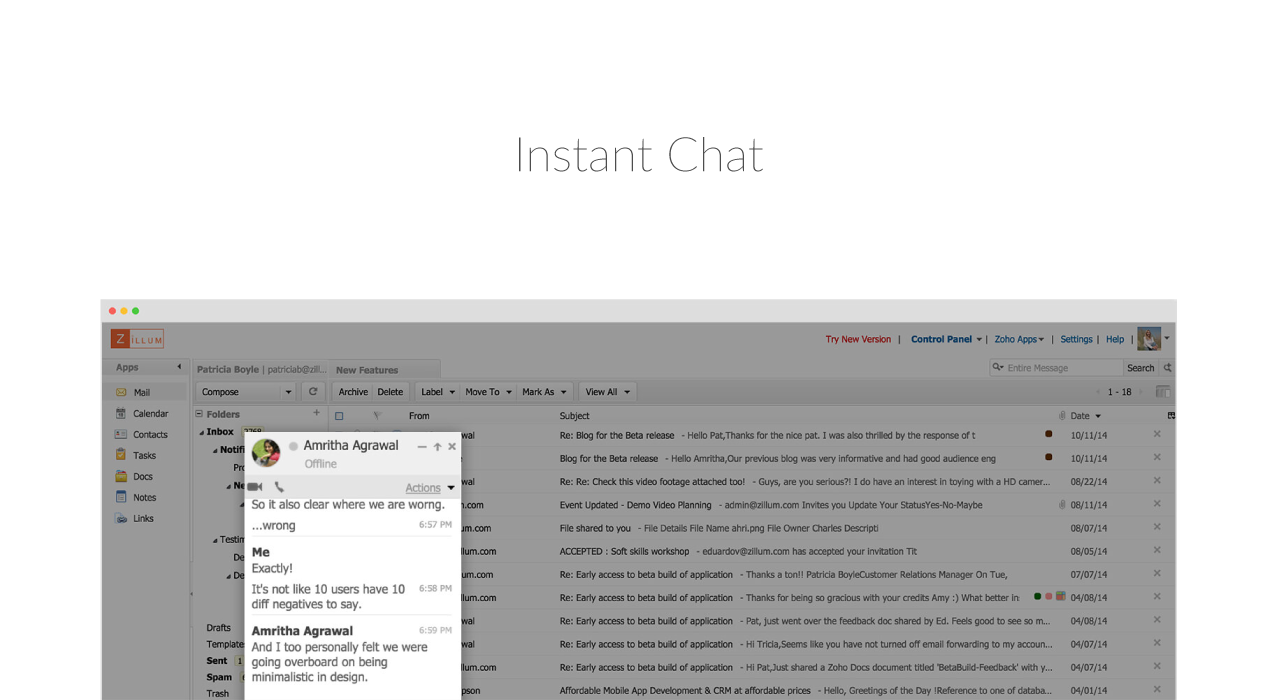Click the Archive button
This screenshot has height=700, width=1280.
point(353,392)
